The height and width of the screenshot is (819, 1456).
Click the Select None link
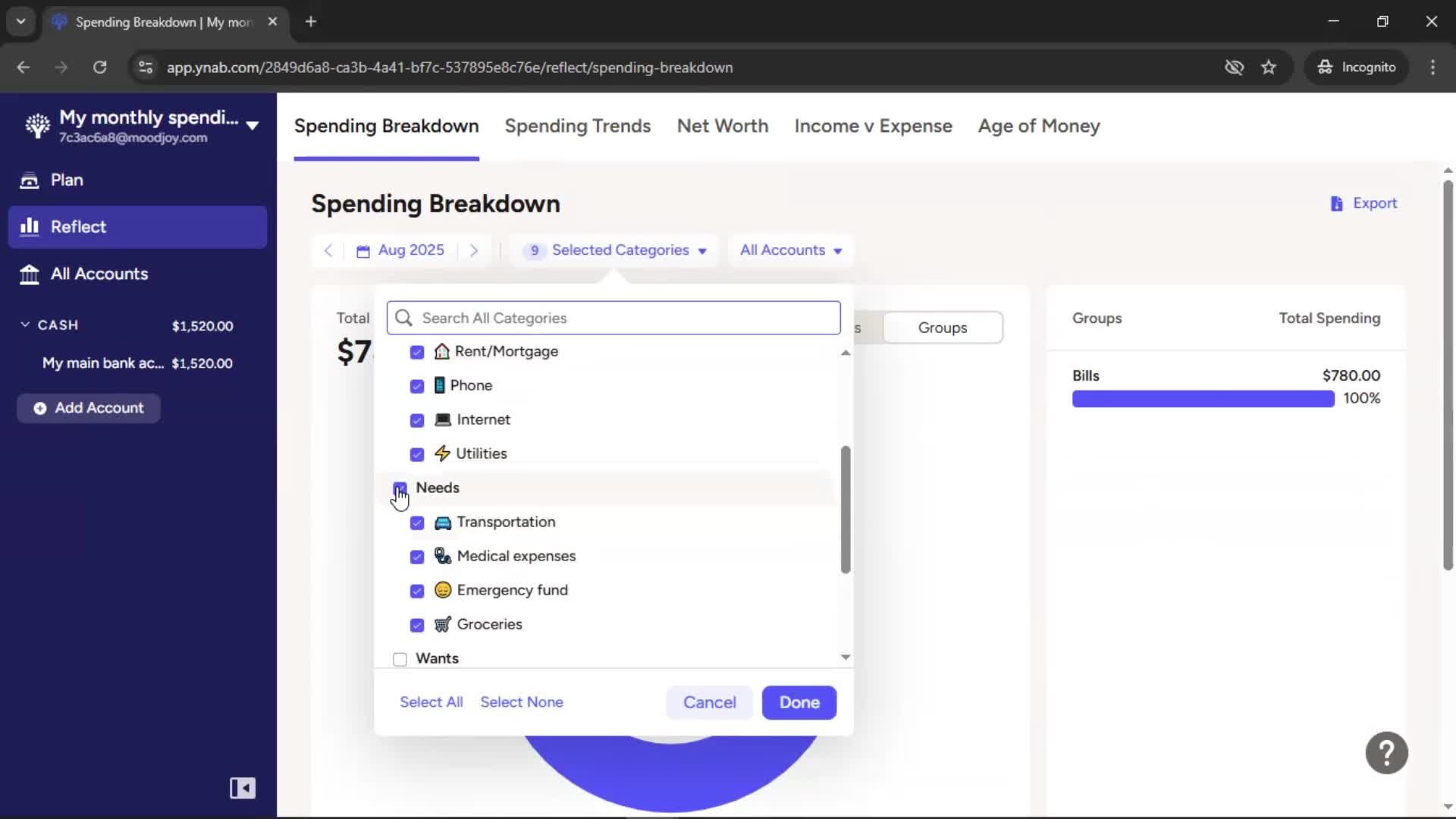pyautogui.click(x=522, y=702)
